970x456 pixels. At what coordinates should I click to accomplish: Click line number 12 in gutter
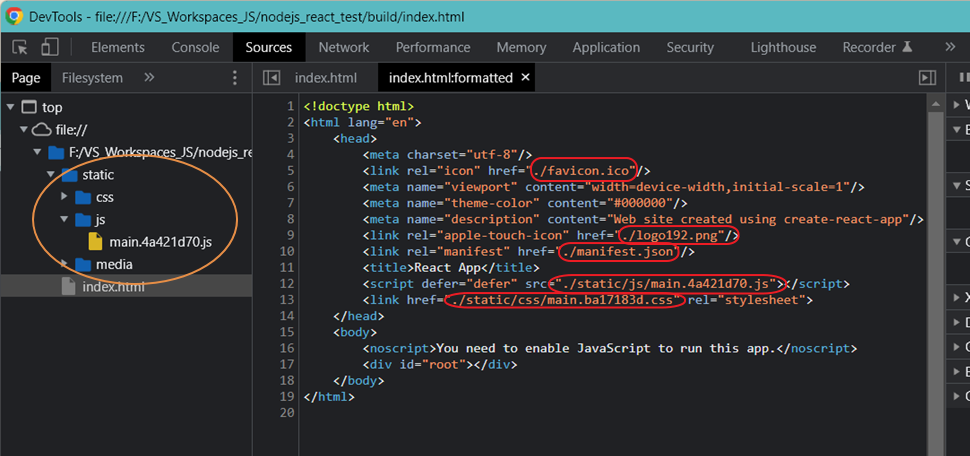tap(286, 283)
